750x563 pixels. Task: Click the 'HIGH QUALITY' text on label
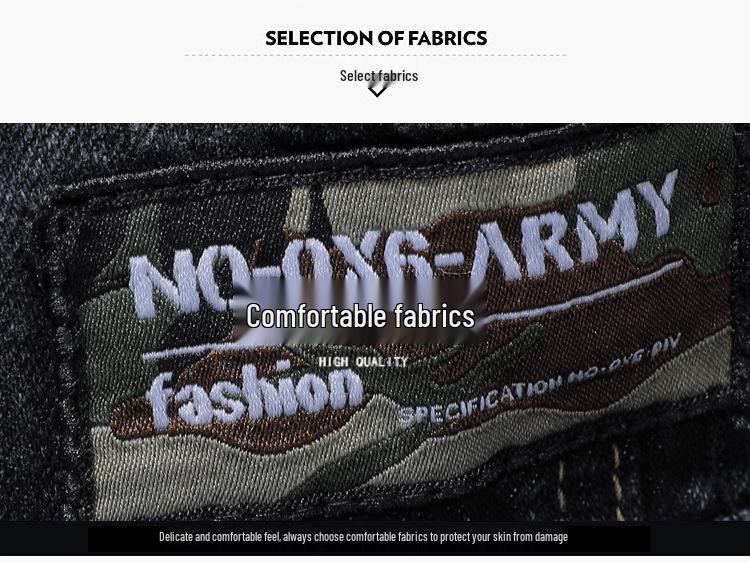[x=363, y=362]
